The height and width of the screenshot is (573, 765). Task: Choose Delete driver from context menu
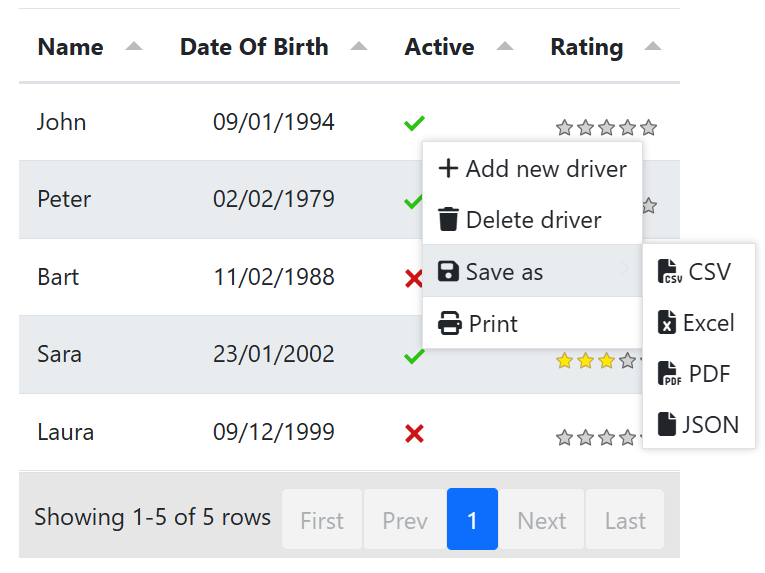[x=532, y=220]
